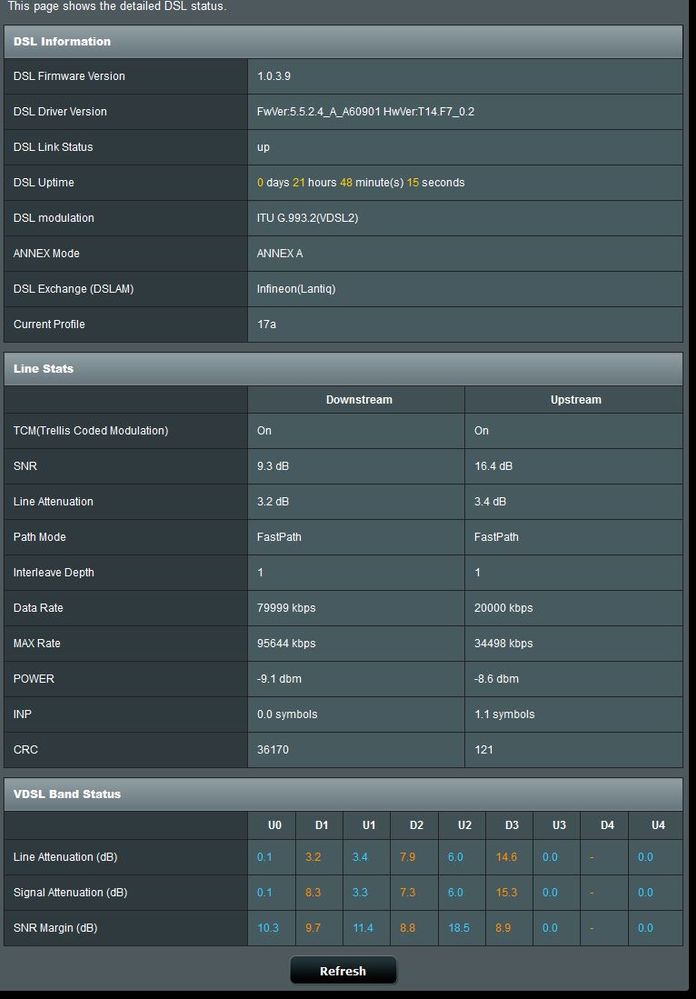Select the upstream MAX Rate 34498 kbps
Viewport: 696px width, 999px height.
coord(503,643)
